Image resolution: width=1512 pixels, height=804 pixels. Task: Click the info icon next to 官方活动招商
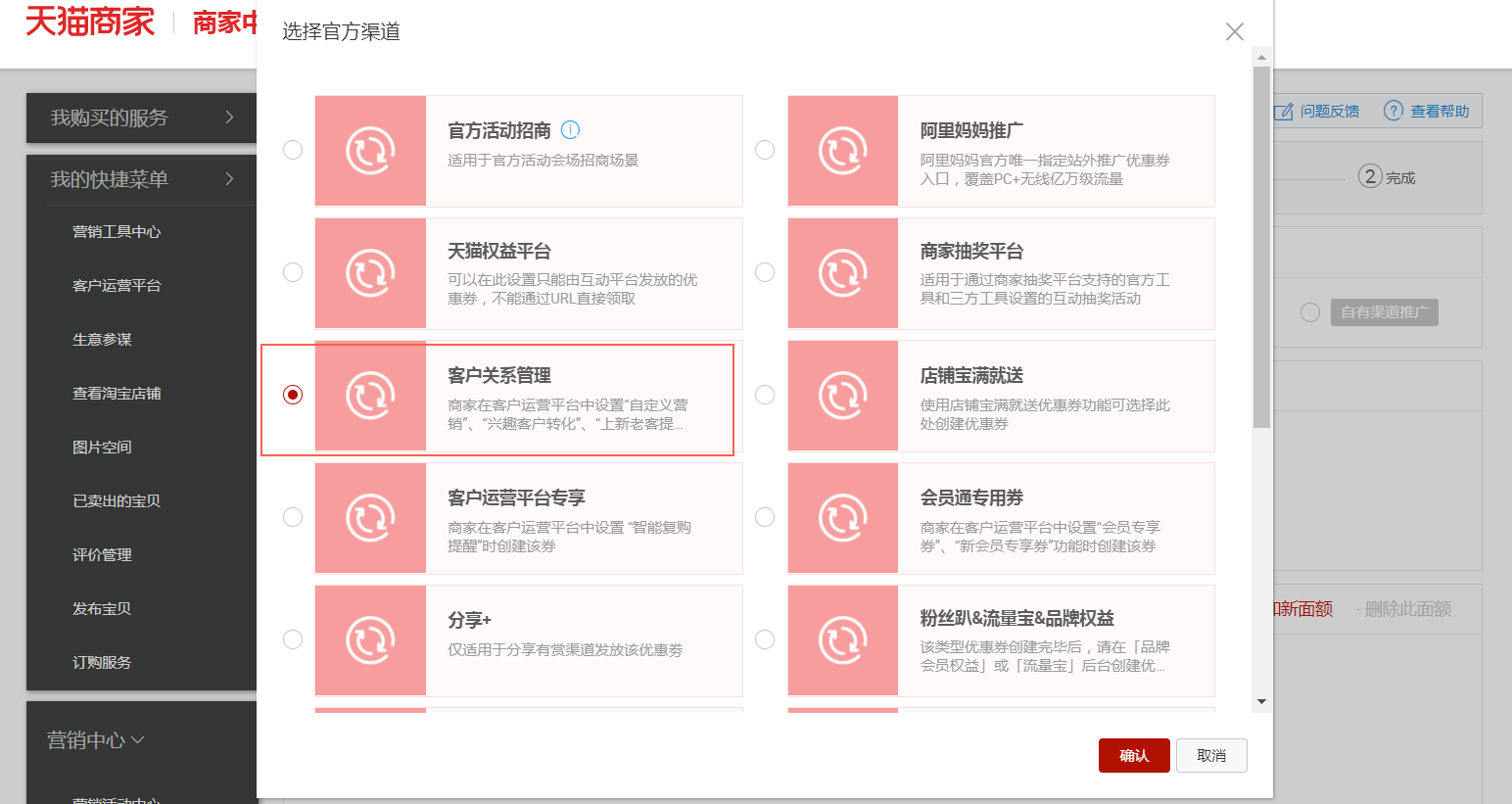click(570, 129)
